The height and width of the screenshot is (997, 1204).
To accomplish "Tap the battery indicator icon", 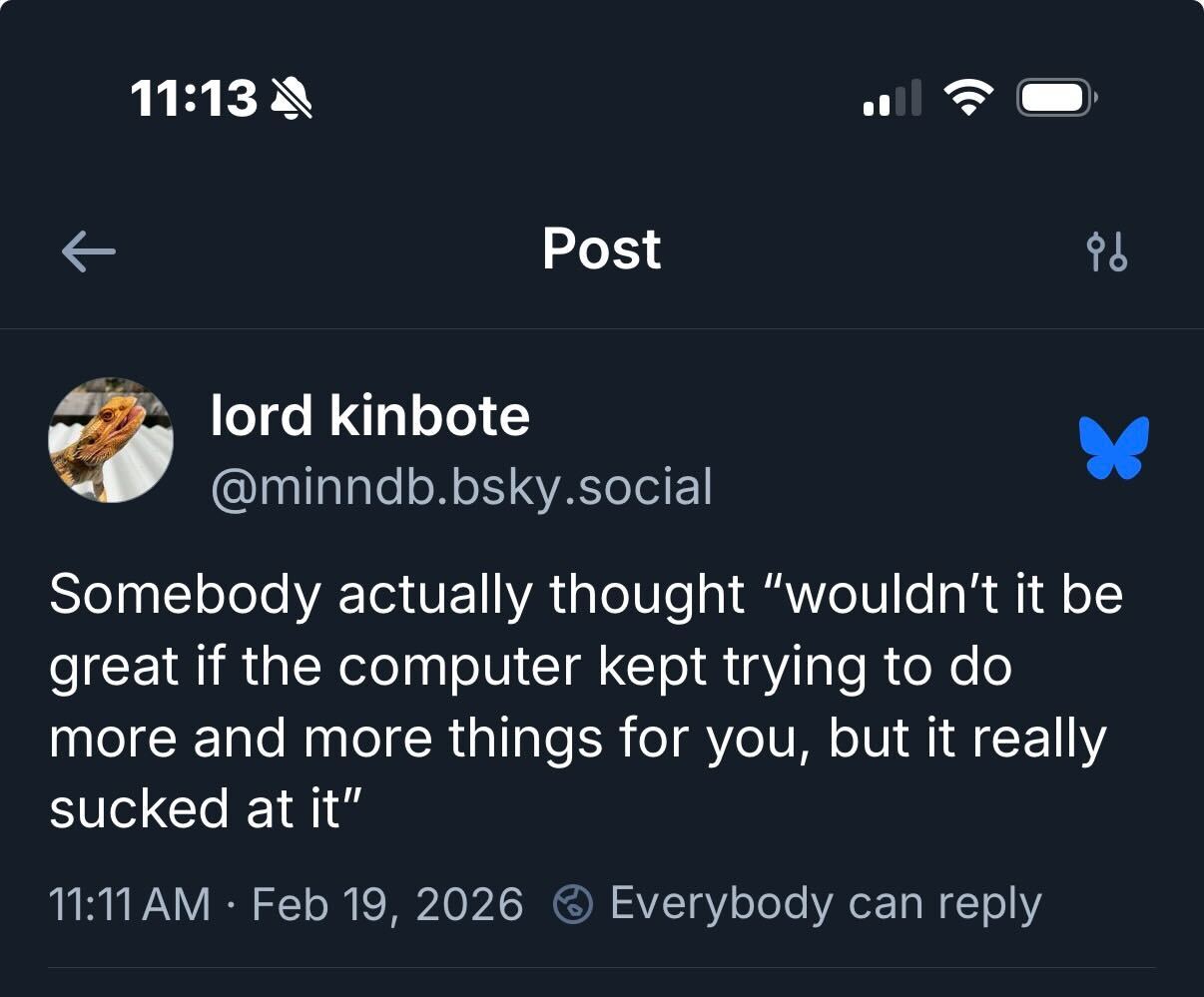I will point(1056,98).
